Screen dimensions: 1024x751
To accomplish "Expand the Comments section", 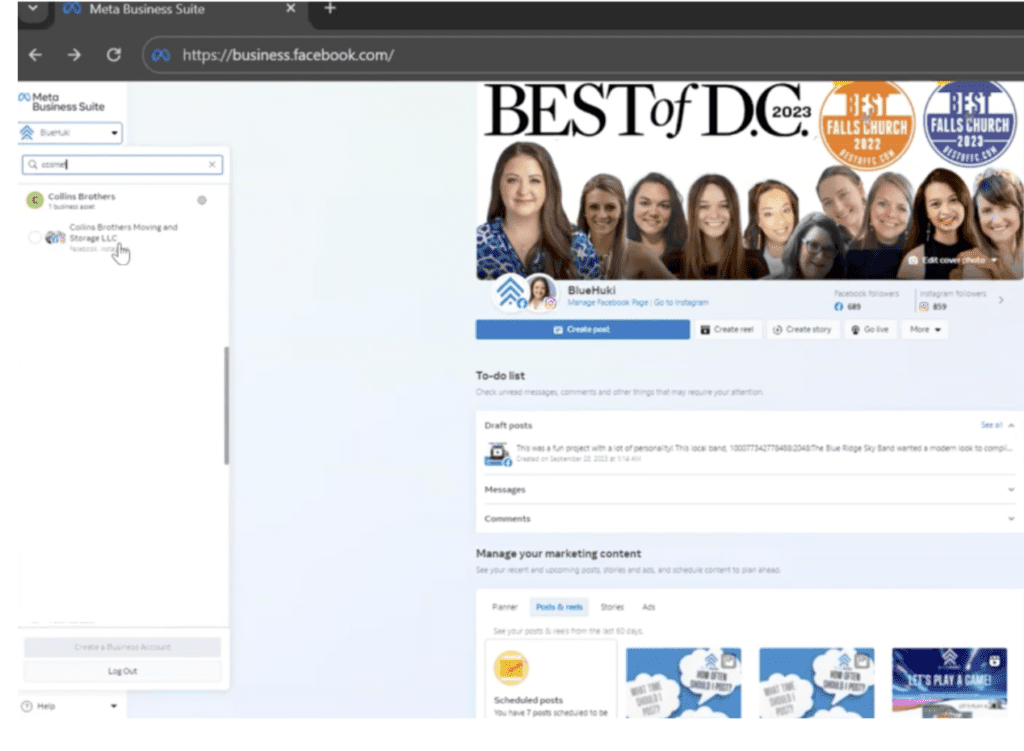I will 1011,519.
